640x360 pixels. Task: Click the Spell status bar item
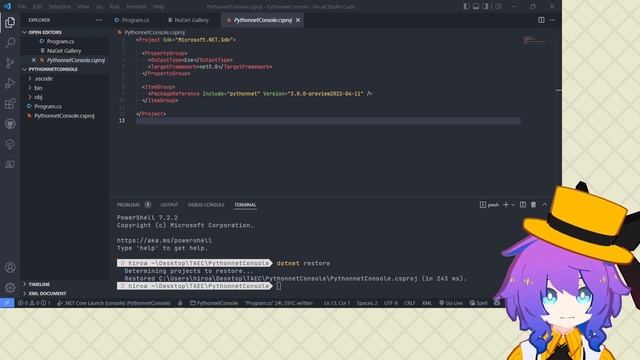point(478,303)
